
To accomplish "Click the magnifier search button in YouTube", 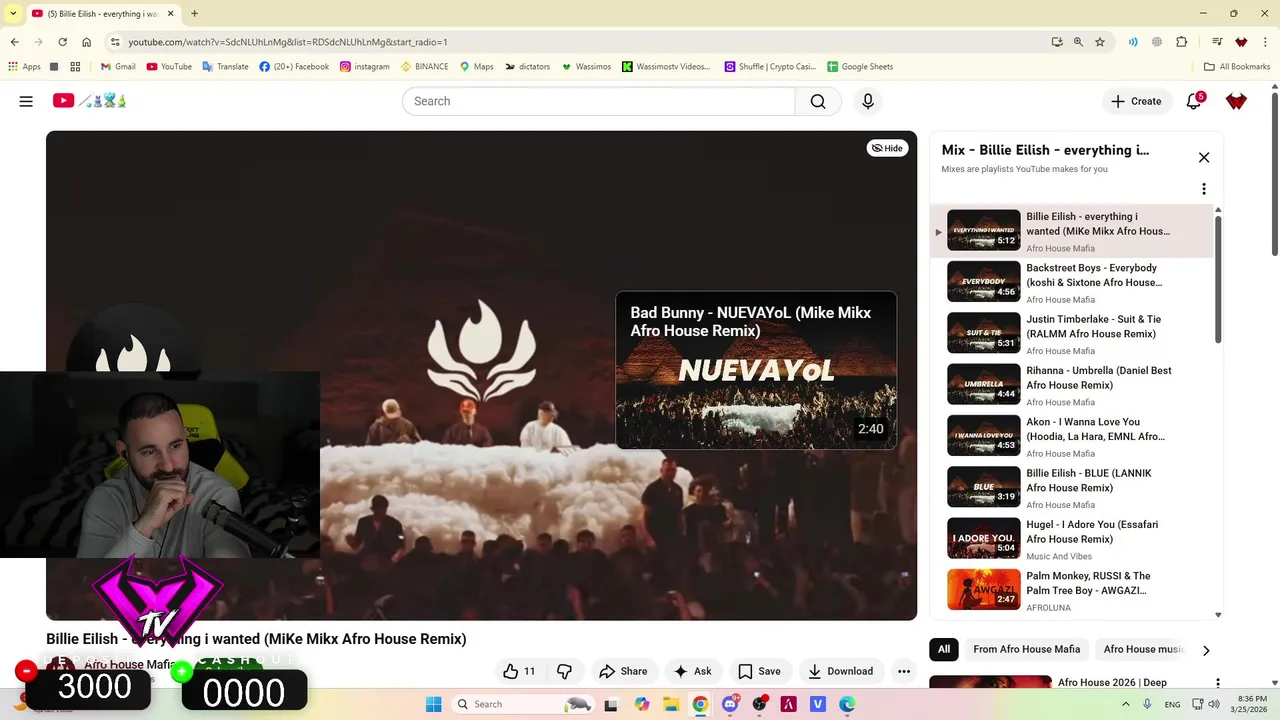I will tap(818, 101).
